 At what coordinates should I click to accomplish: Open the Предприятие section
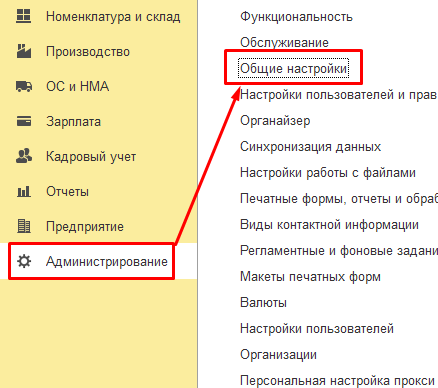click(x=85, y=226)
